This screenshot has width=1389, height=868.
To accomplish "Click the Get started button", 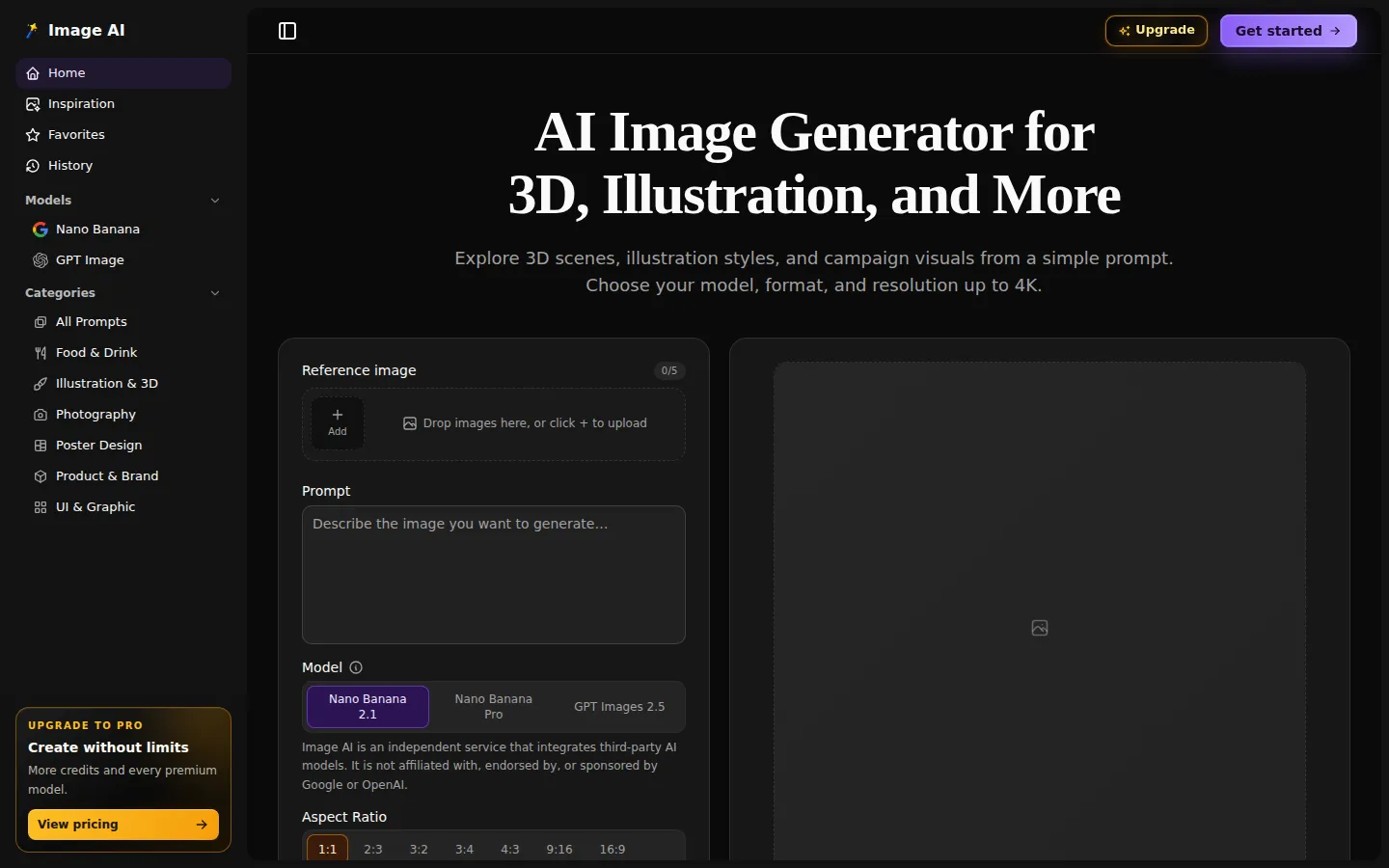I will pos(1289,31).
